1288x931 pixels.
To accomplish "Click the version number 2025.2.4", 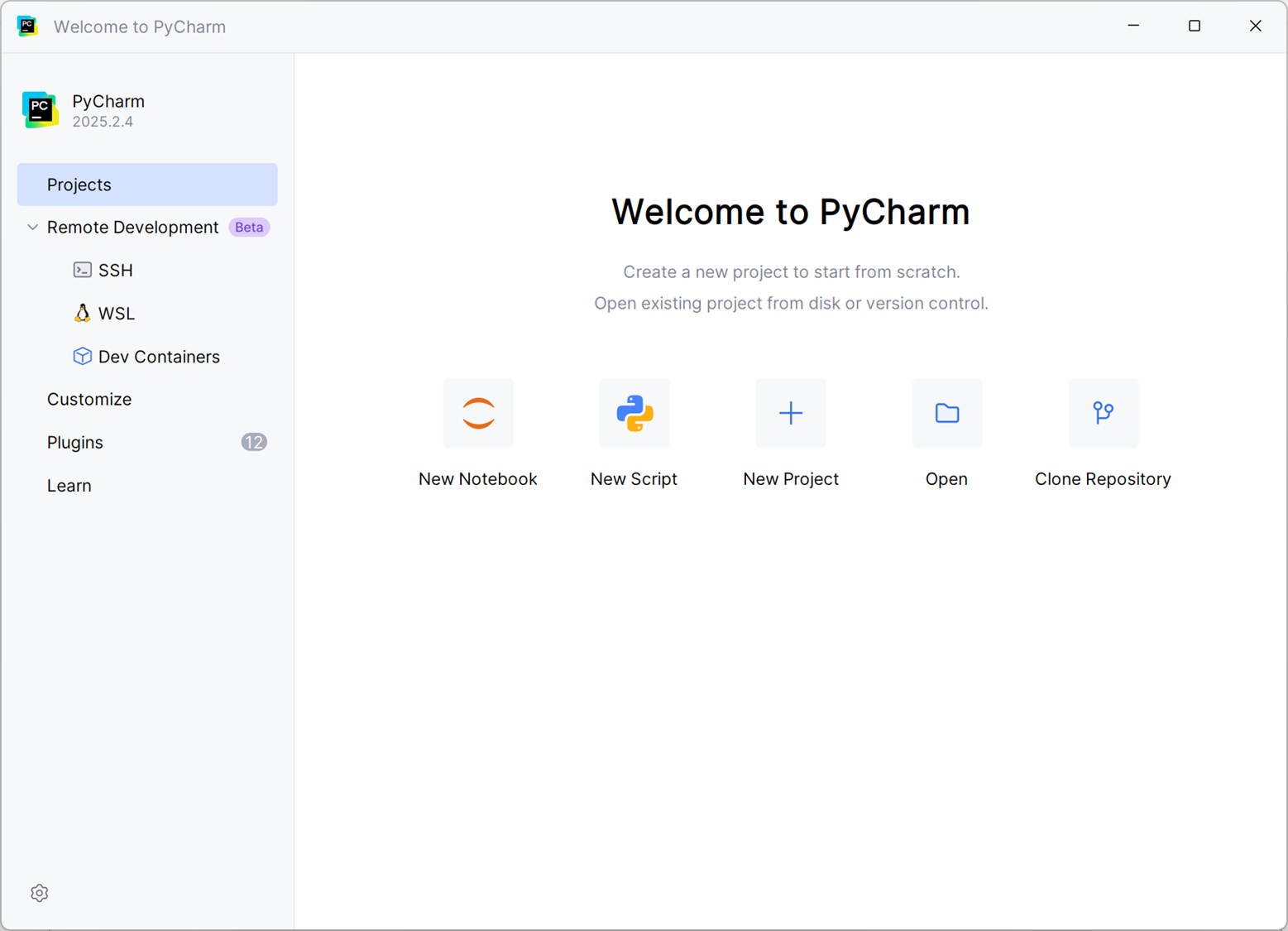I will click(103, 122).
